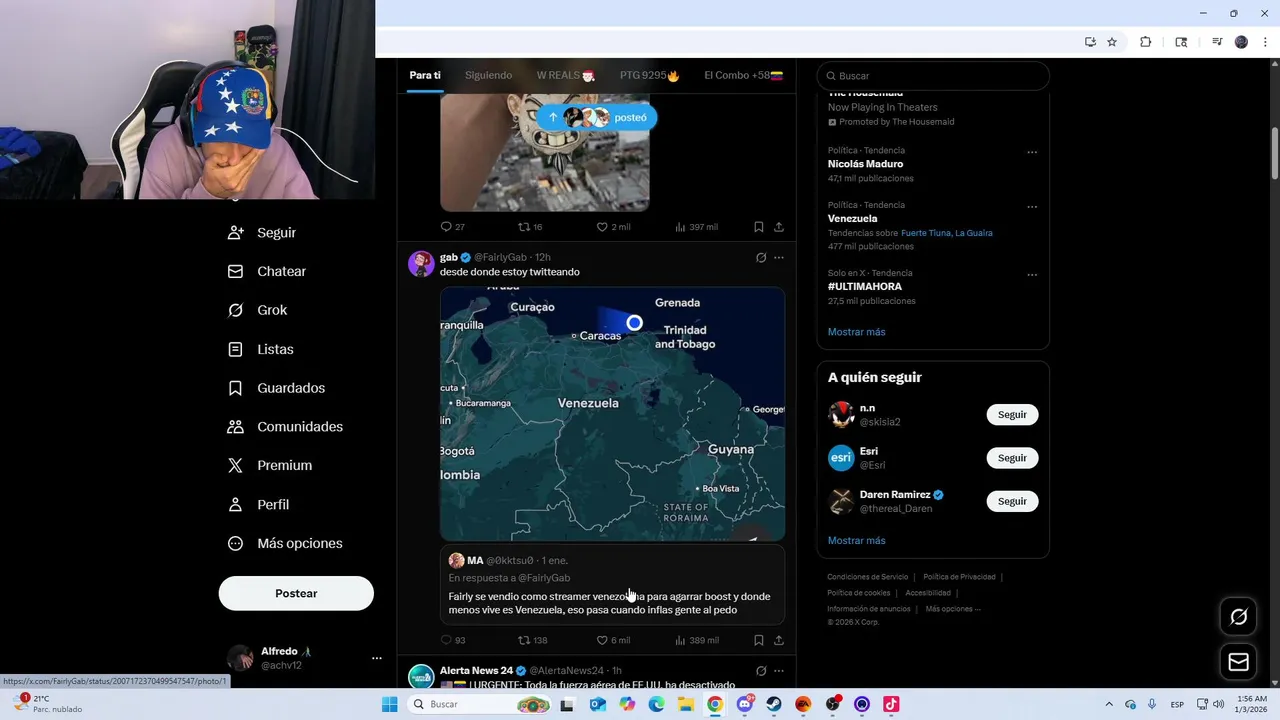Image resolution: width=1280 pixels, height=720 pixels.
Task: Like the post with 2 mil likes
Action: [613, 227]
